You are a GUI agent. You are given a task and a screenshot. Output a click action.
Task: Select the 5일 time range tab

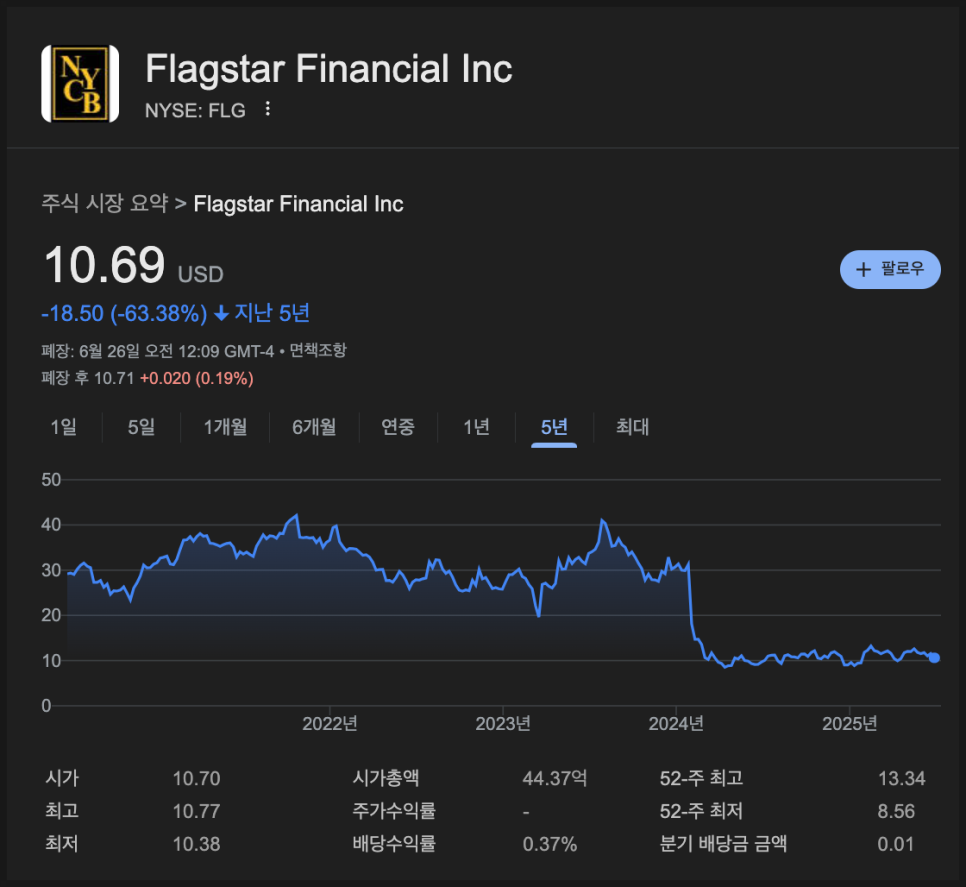[x=141, y=427]
